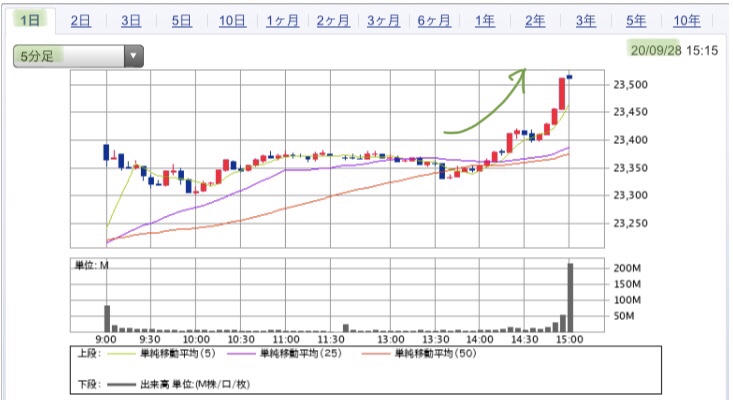Screen dimensions: 733x400
Task: Click the 9:30 time axis label
Action: [x=150, y=339]
